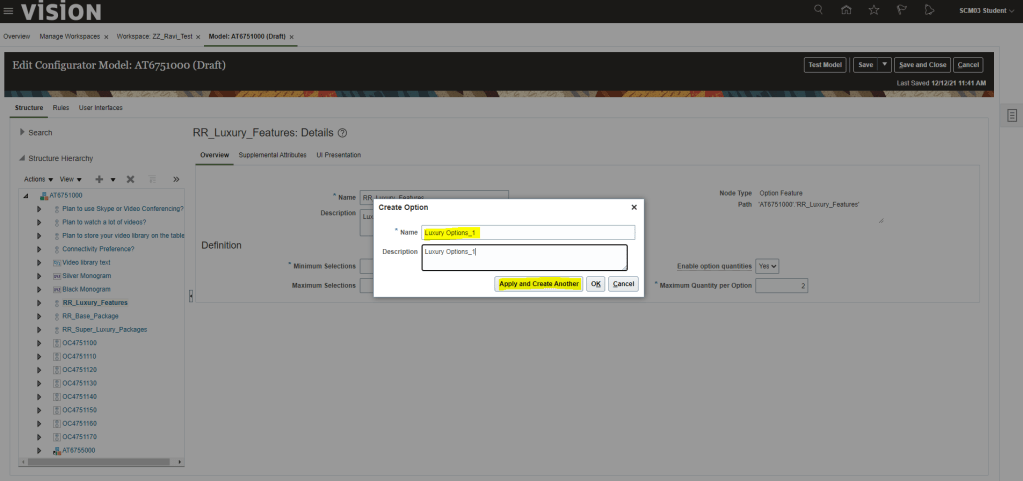Open the Save button dropdown arrow
The image size is (1023, 481).
(x=885, y=65)
